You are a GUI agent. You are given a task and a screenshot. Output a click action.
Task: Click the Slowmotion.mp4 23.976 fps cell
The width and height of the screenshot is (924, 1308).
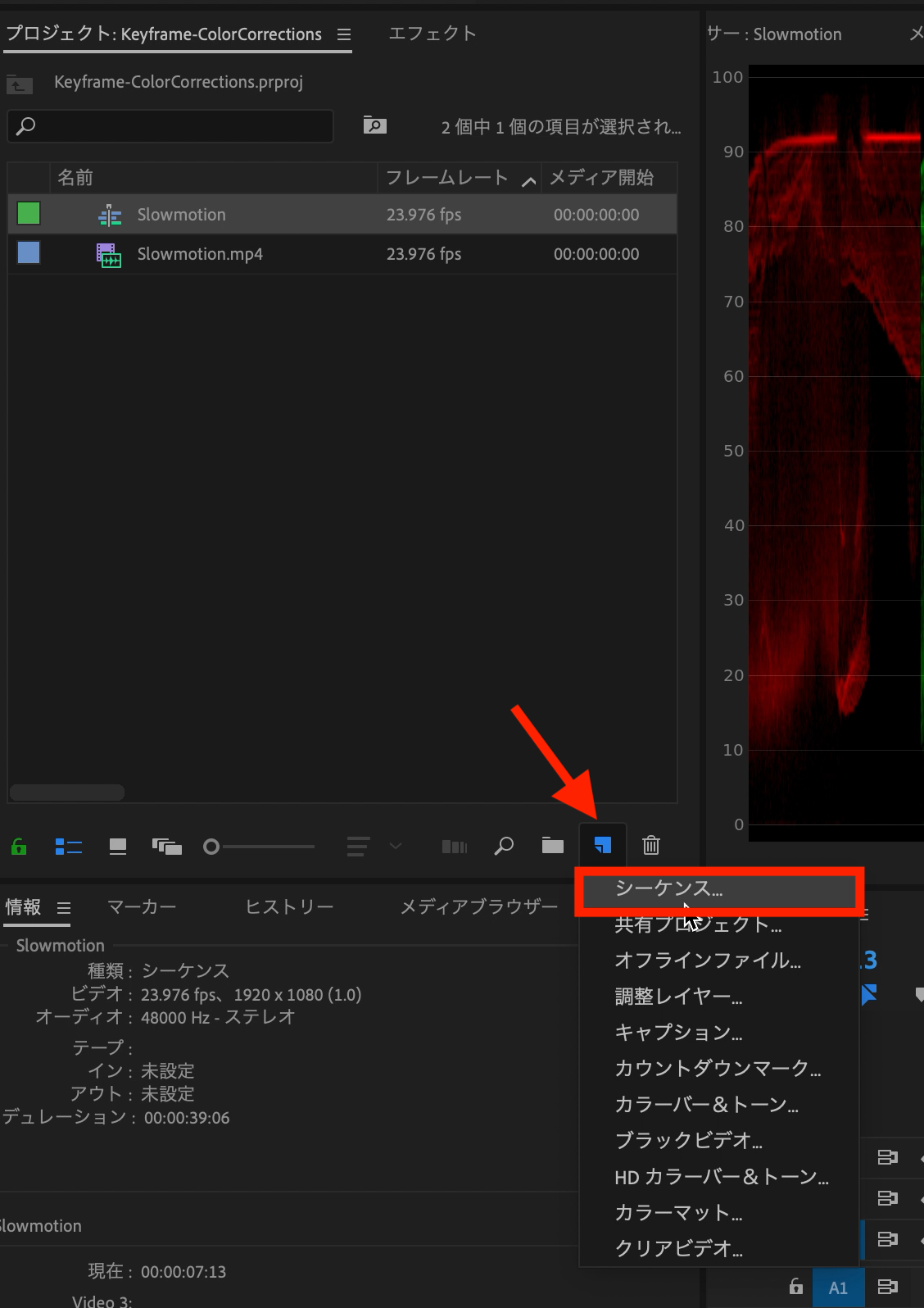tap(424, 254)
